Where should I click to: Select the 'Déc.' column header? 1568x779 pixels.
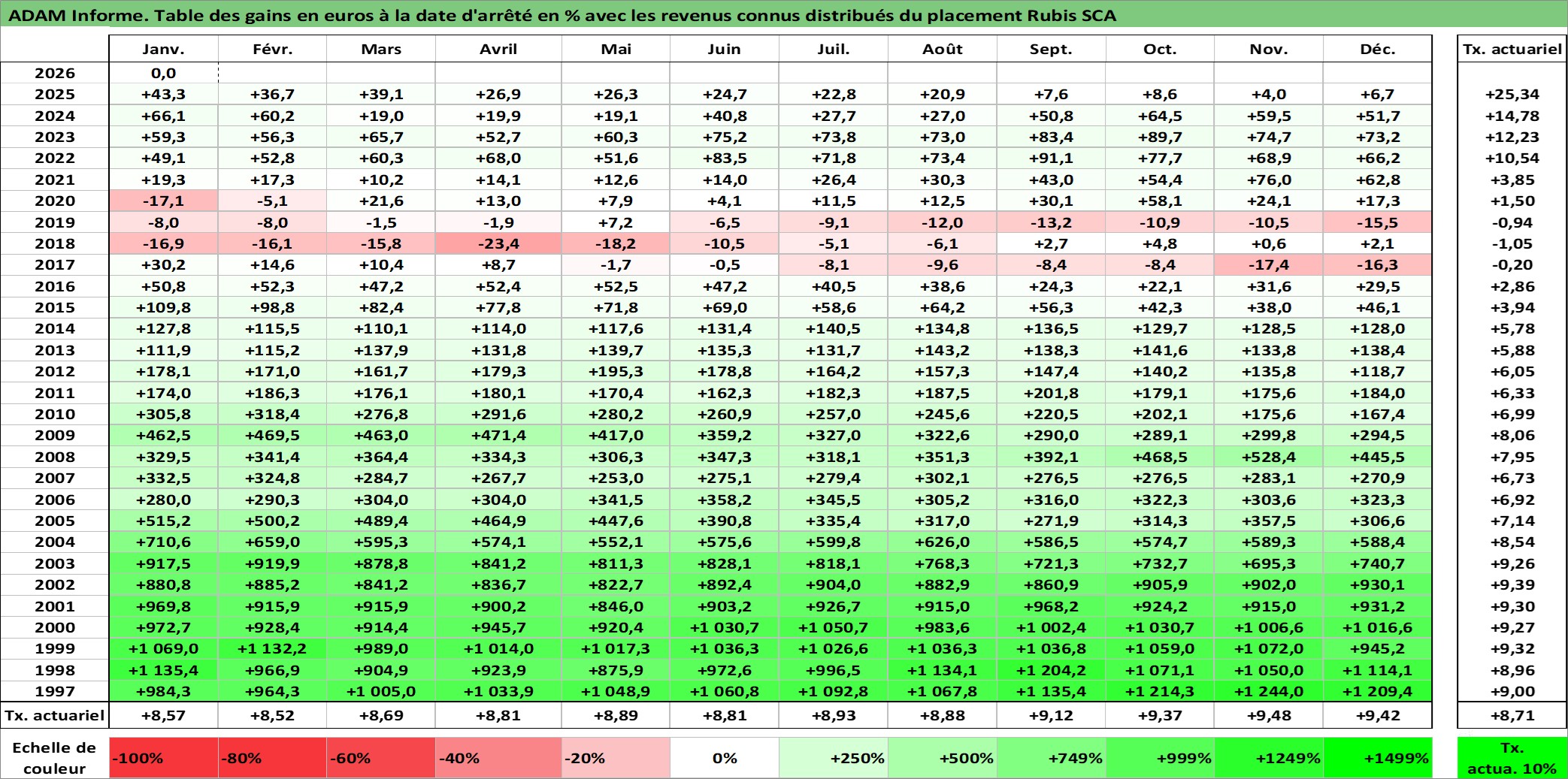point(1378,49)
